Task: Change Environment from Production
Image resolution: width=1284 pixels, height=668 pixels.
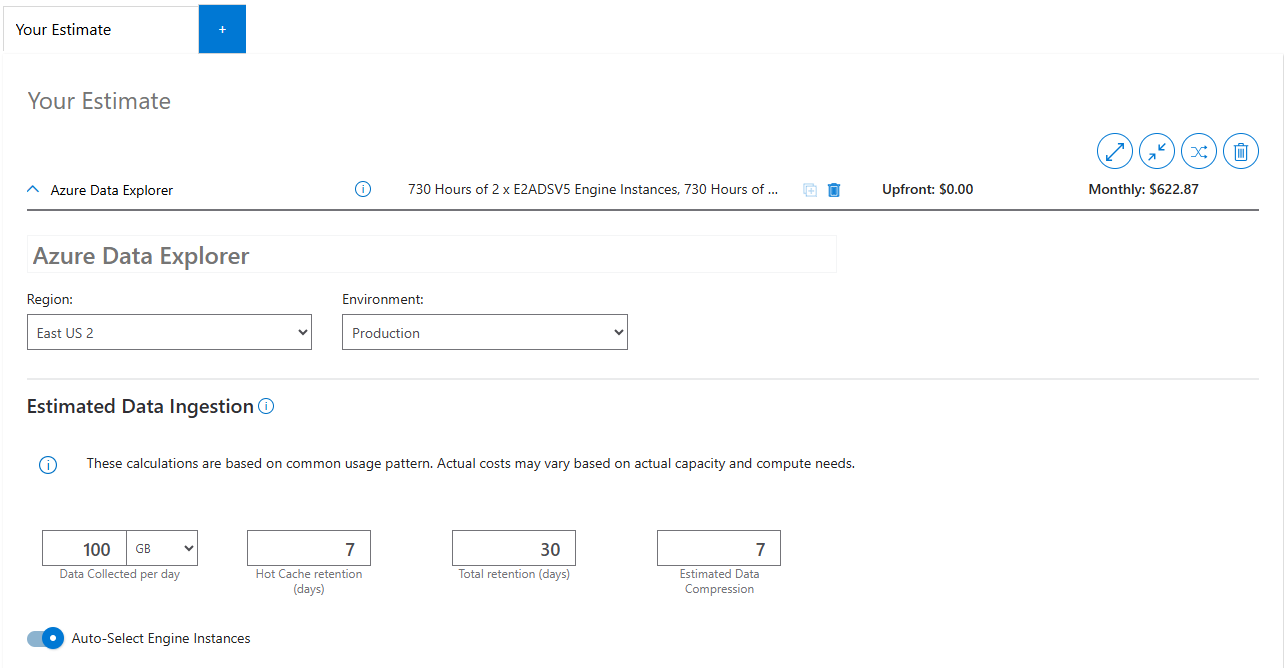Action: 484,331
